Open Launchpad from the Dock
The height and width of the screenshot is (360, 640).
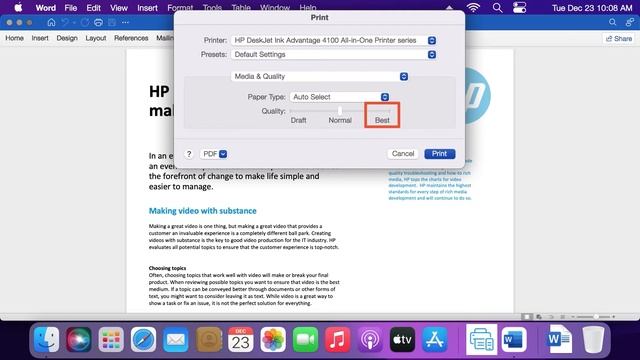tap(111, 339)
